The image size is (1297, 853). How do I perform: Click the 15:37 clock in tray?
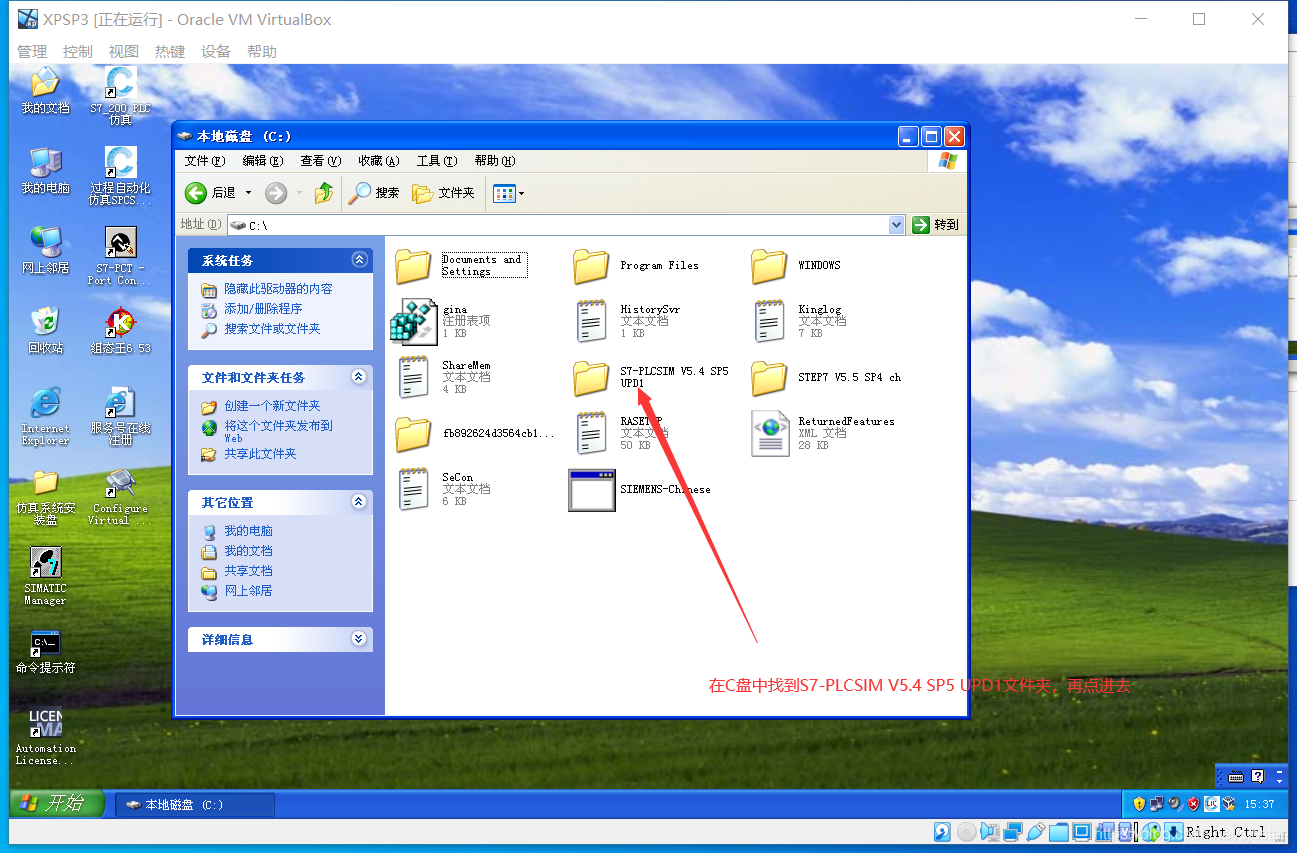click(1261, 804)
